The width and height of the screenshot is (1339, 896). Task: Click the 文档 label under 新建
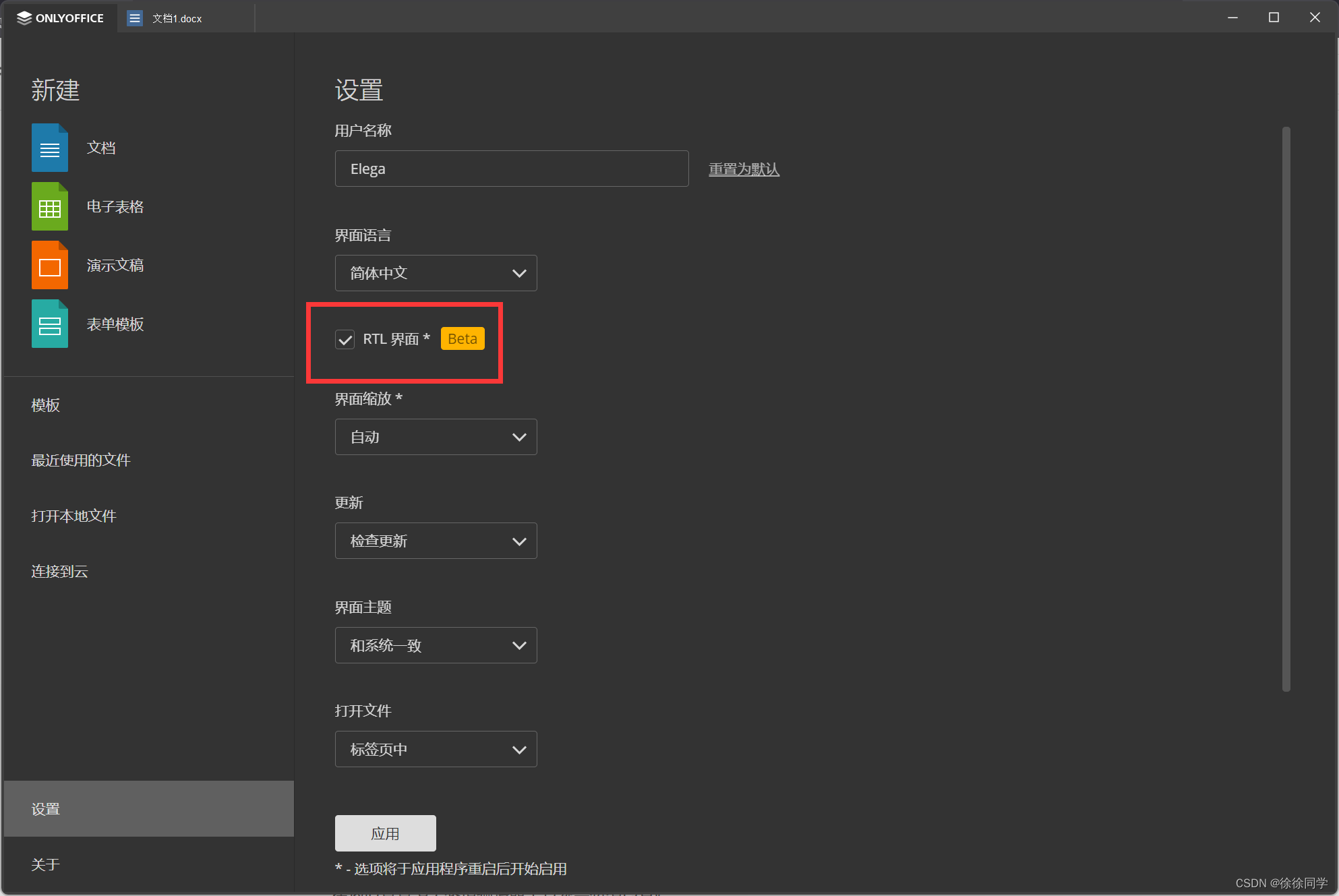pyautogui.click(x=101, y=148)
